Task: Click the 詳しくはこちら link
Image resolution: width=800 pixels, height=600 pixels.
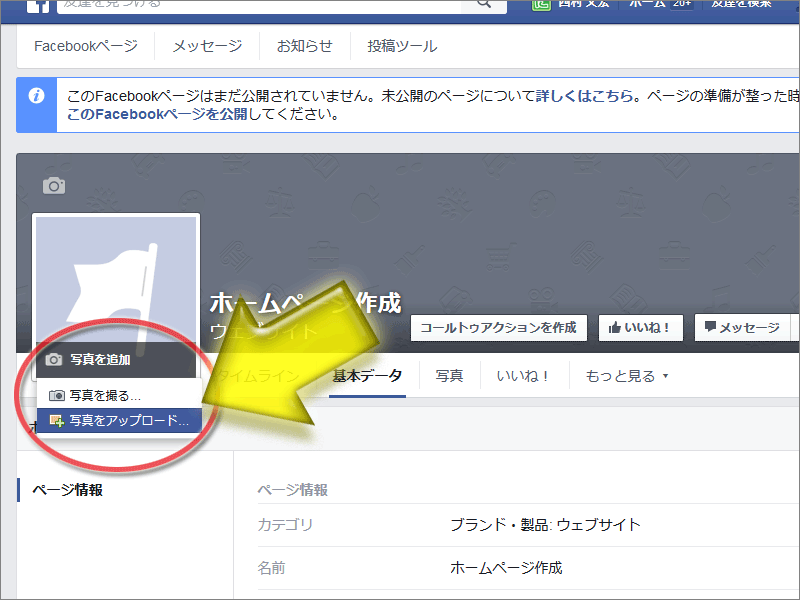Action: [585, 96]
